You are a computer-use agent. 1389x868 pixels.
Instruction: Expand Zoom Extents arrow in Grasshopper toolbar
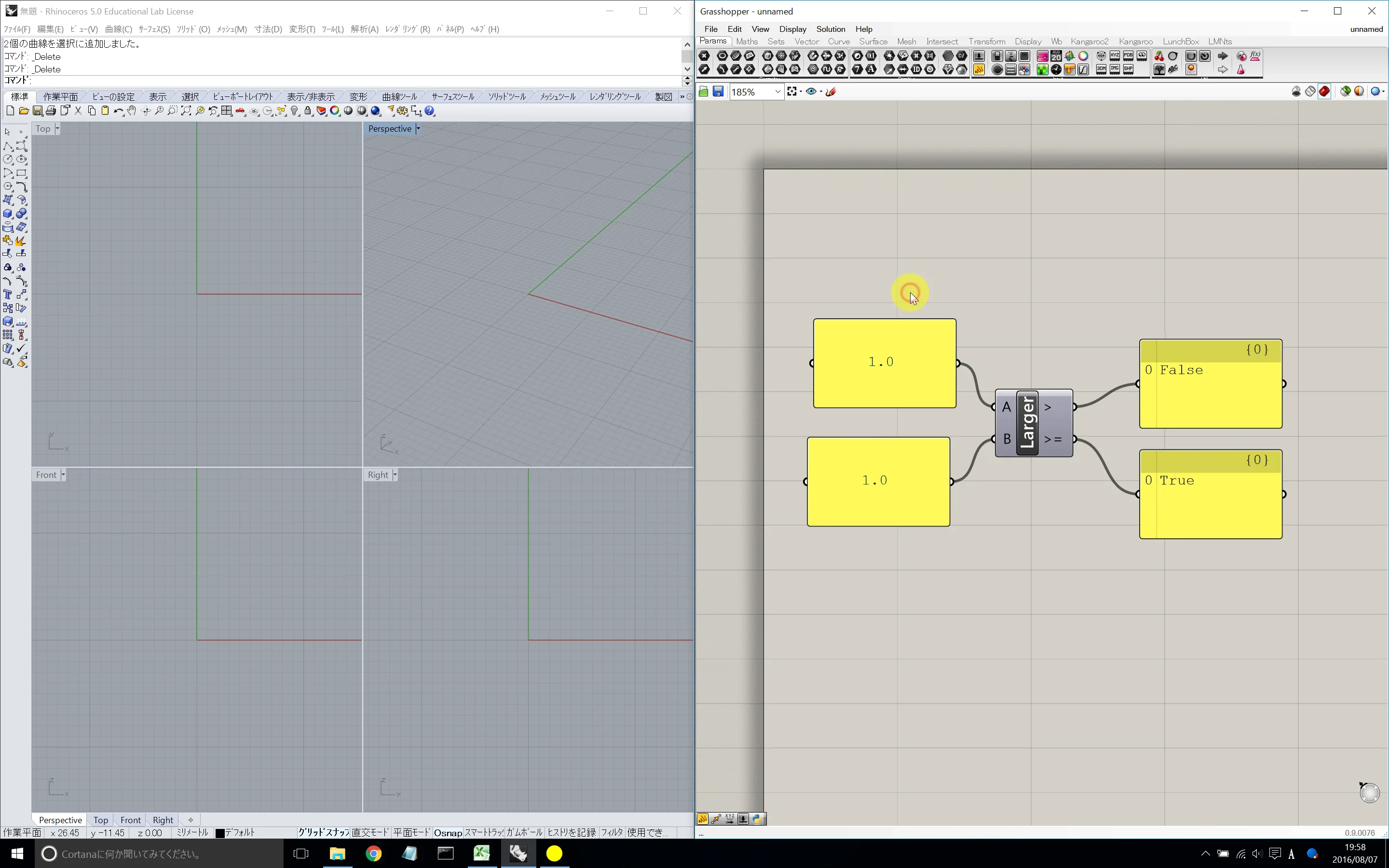point(801,92)
